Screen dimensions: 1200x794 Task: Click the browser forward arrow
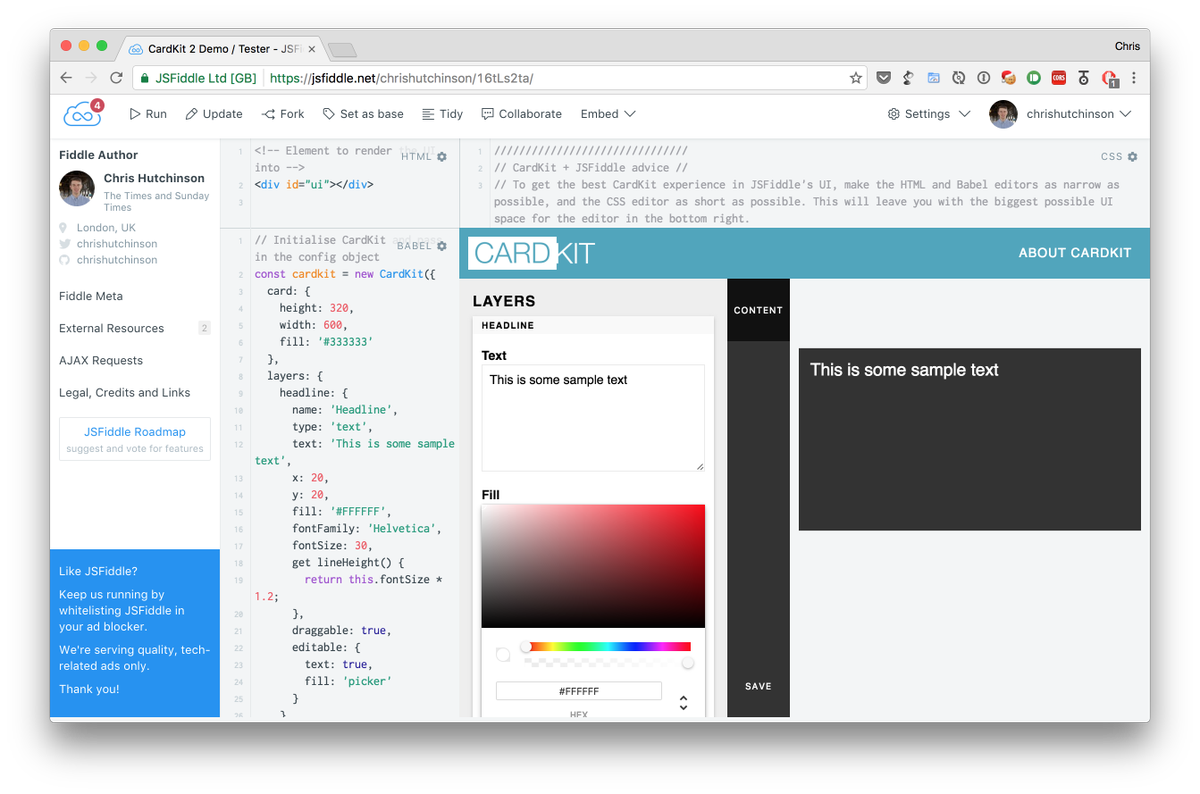[91, 78]
